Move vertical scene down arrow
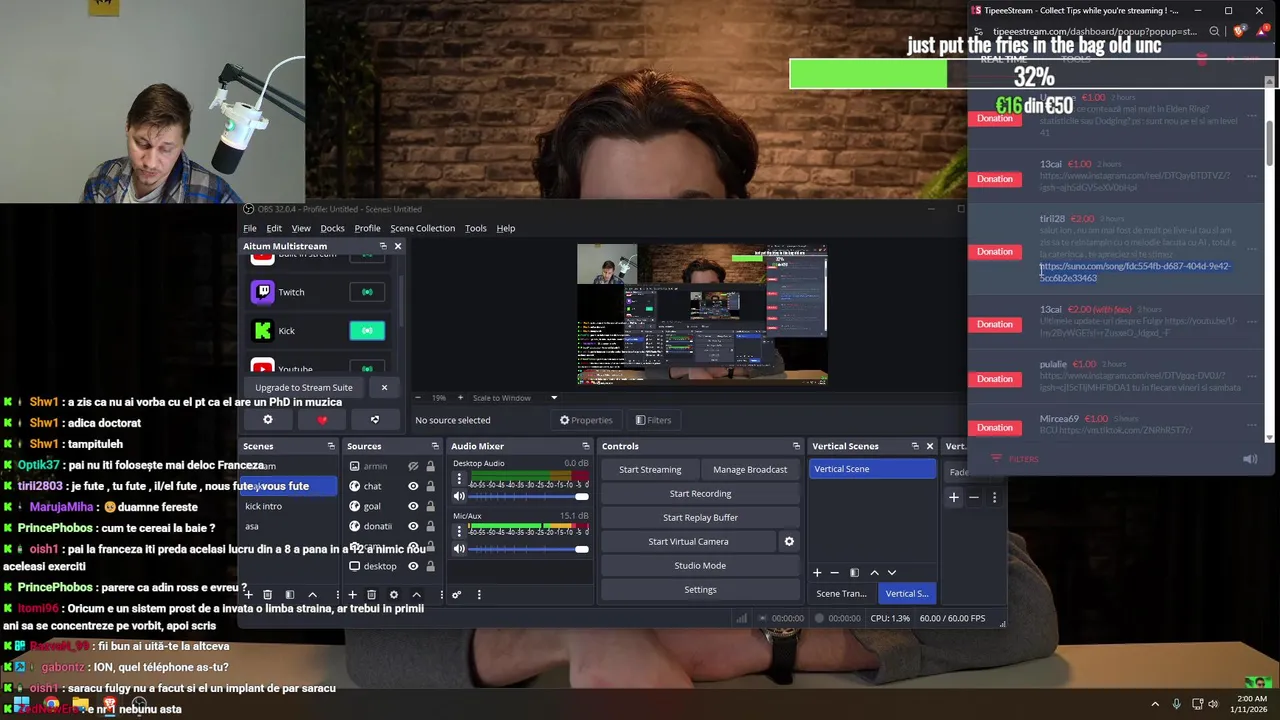 (x=892, y=573)
